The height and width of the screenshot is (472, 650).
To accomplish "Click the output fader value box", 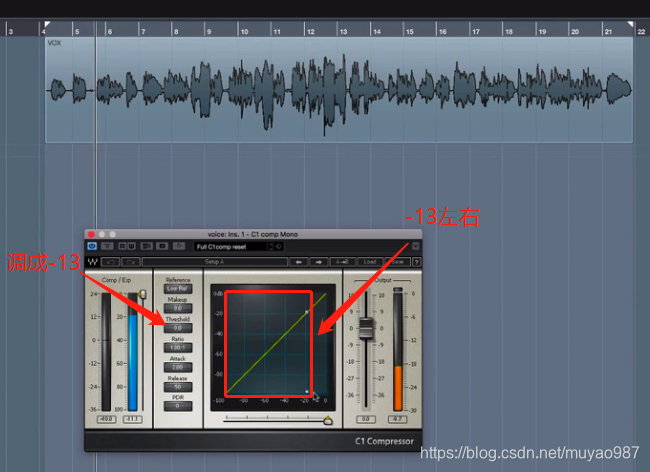I will coord(365,419).
